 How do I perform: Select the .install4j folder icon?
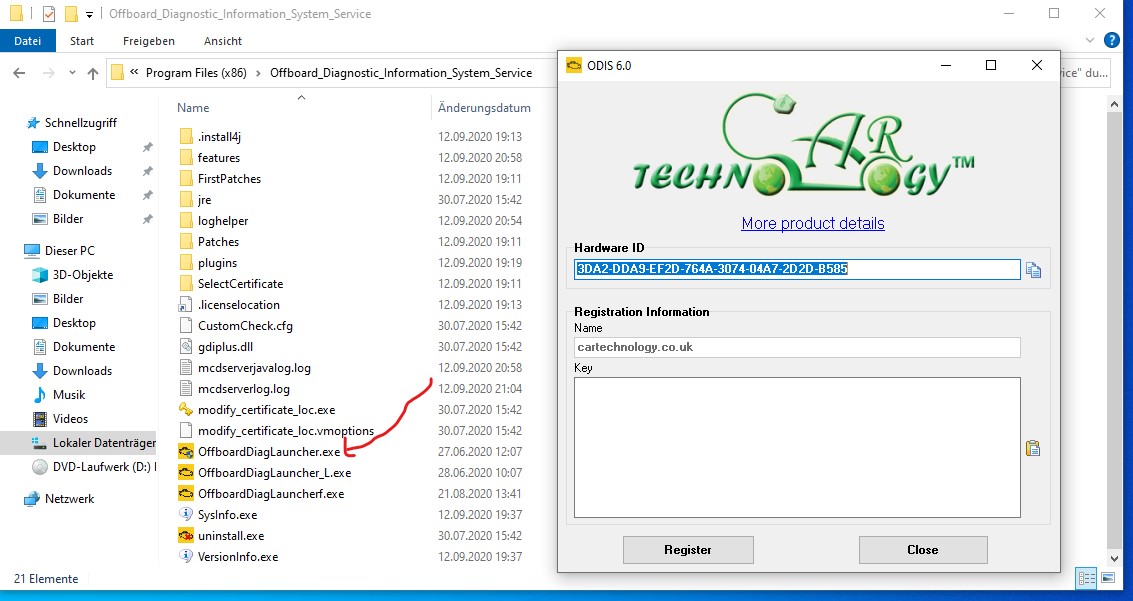186,137
